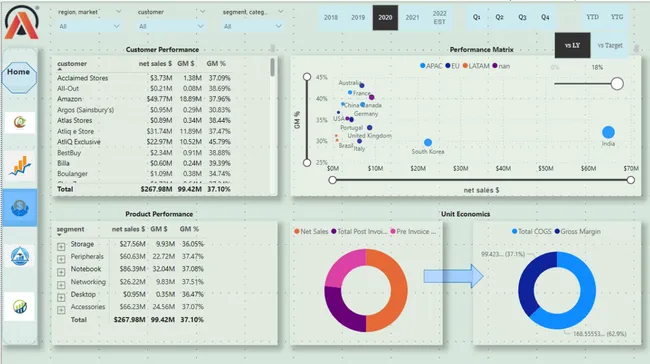Open the segment, category dropdown
Image resolution: width=650 pixels, height=364 pixels.
point(252,26)
